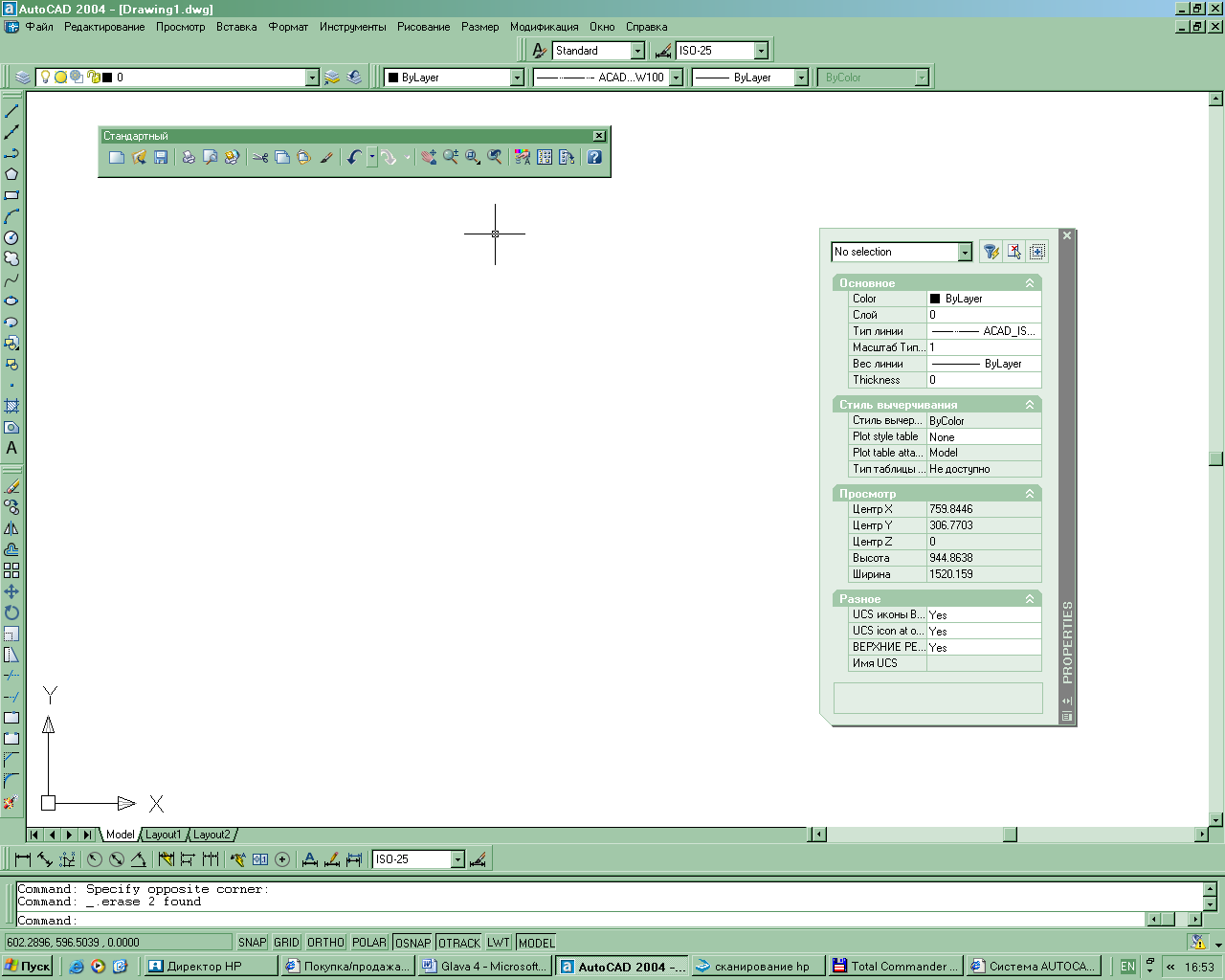Toggle ORTHO mode in status bar
This screenshot has width=1225, height=980.
tap(325, 943)
